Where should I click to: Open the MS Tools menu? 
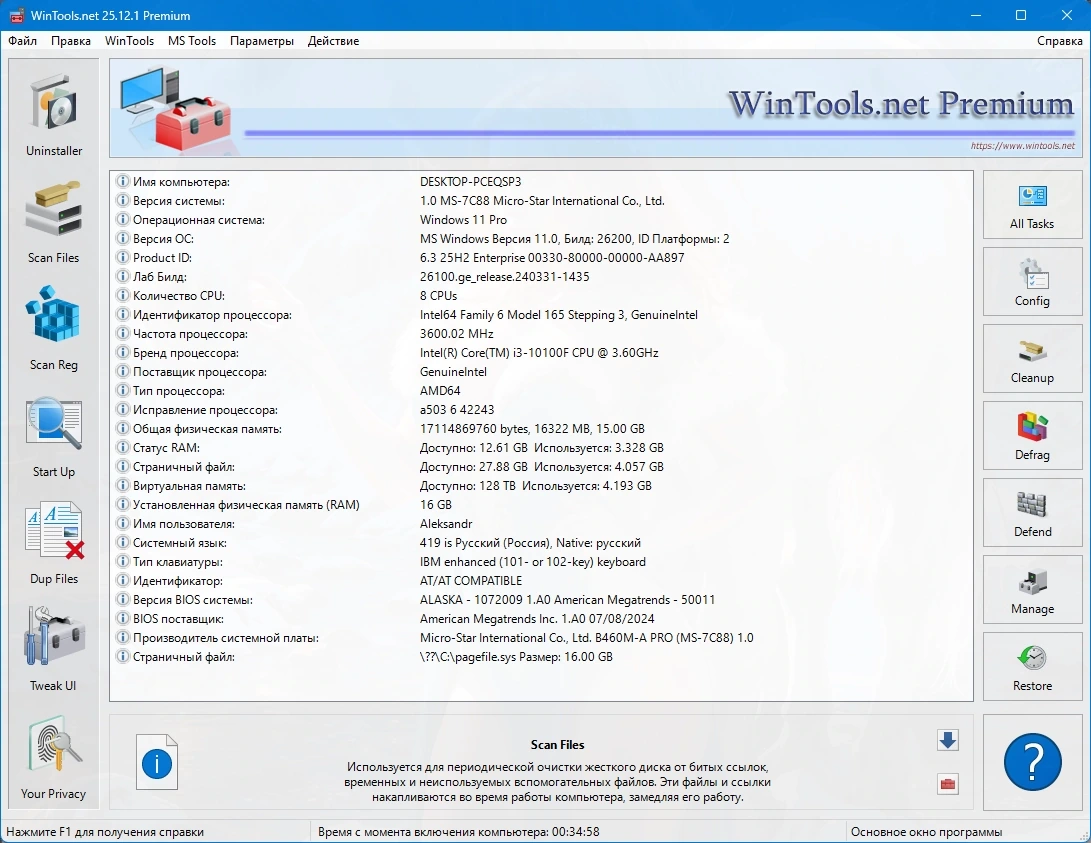pos(192,41)
